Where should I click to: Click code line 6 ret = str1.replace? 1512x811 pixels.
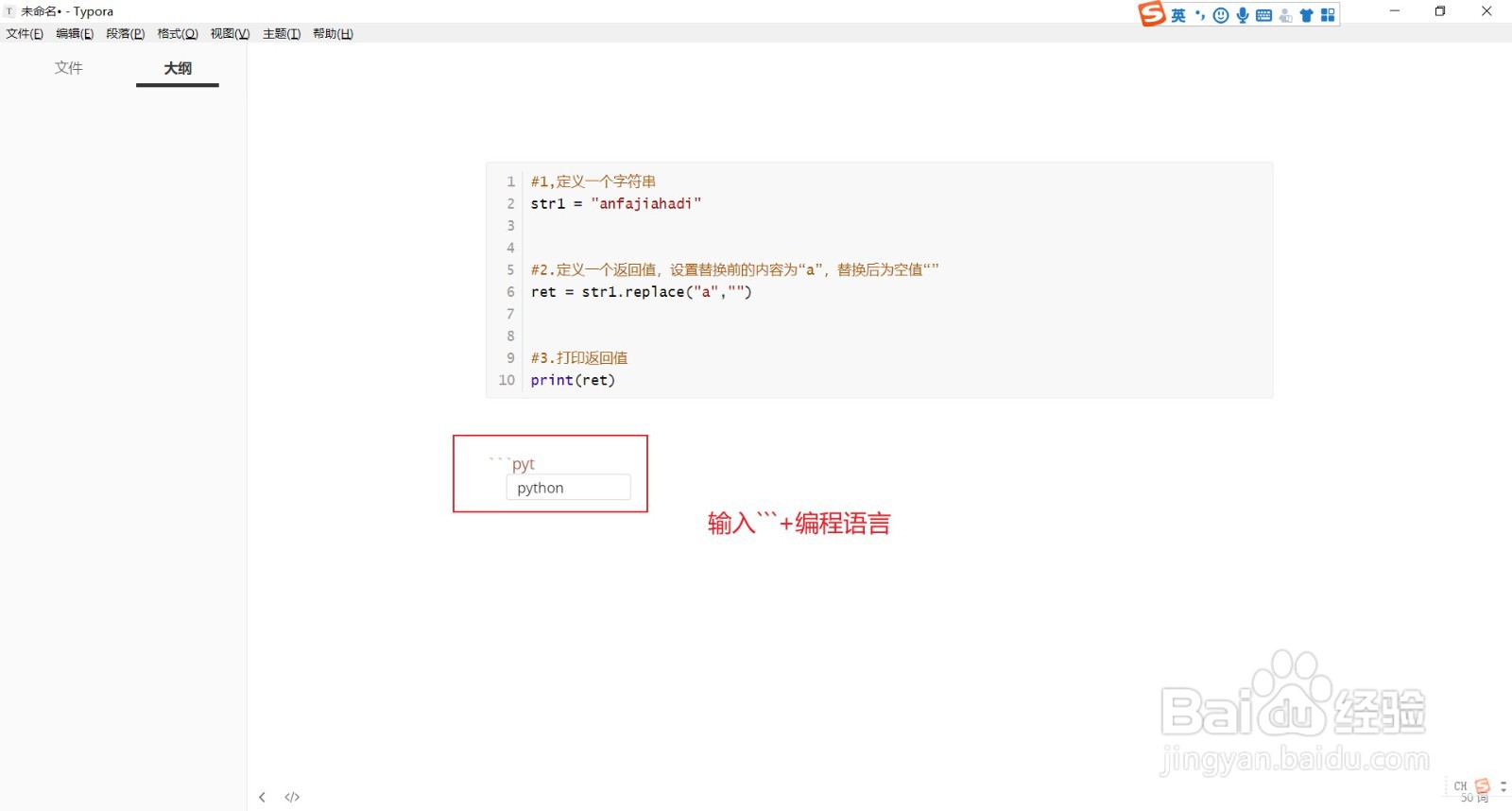pos(641,292)
